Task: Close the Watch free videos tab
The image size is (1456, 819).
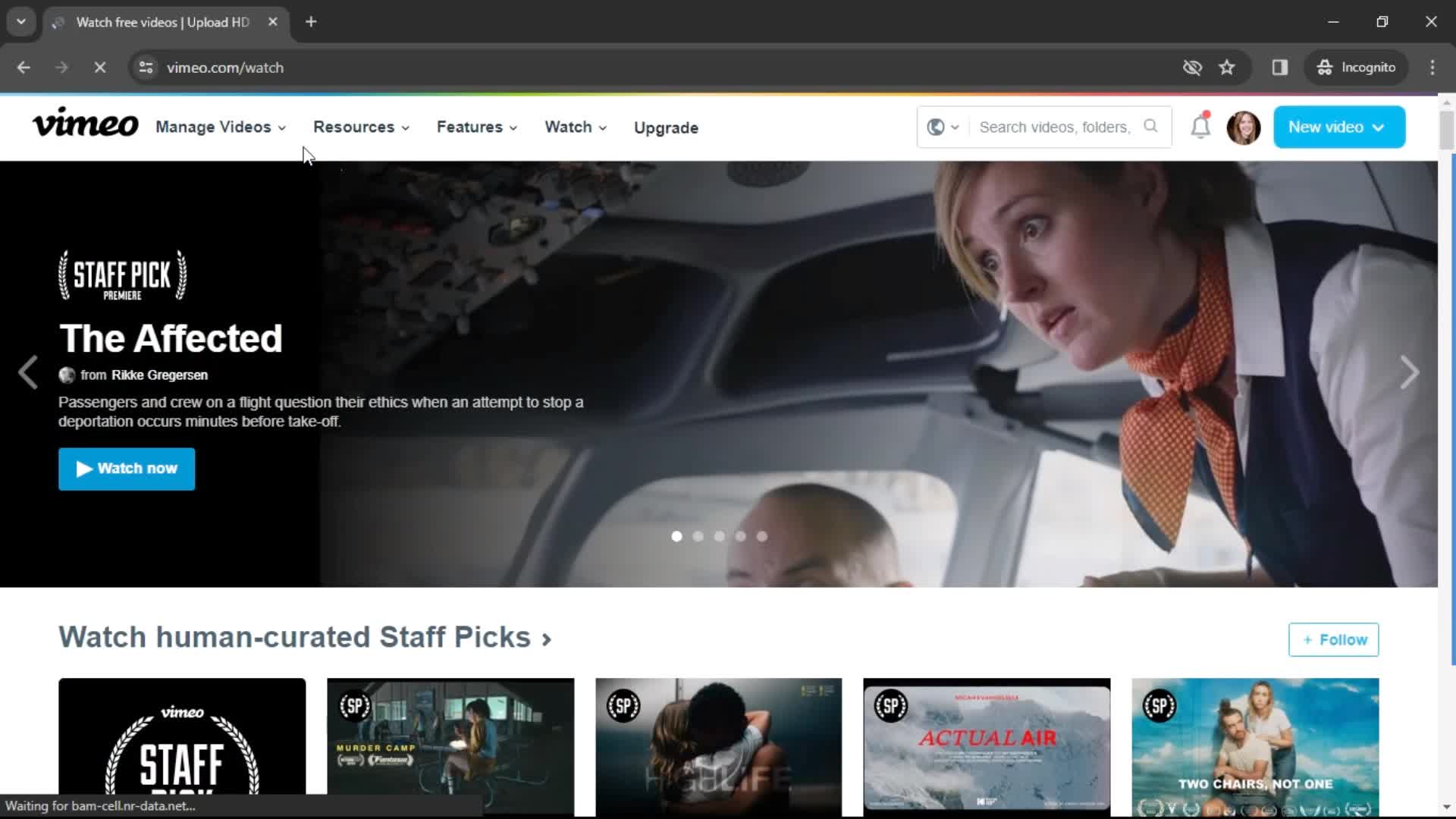Action: (273, 22)
